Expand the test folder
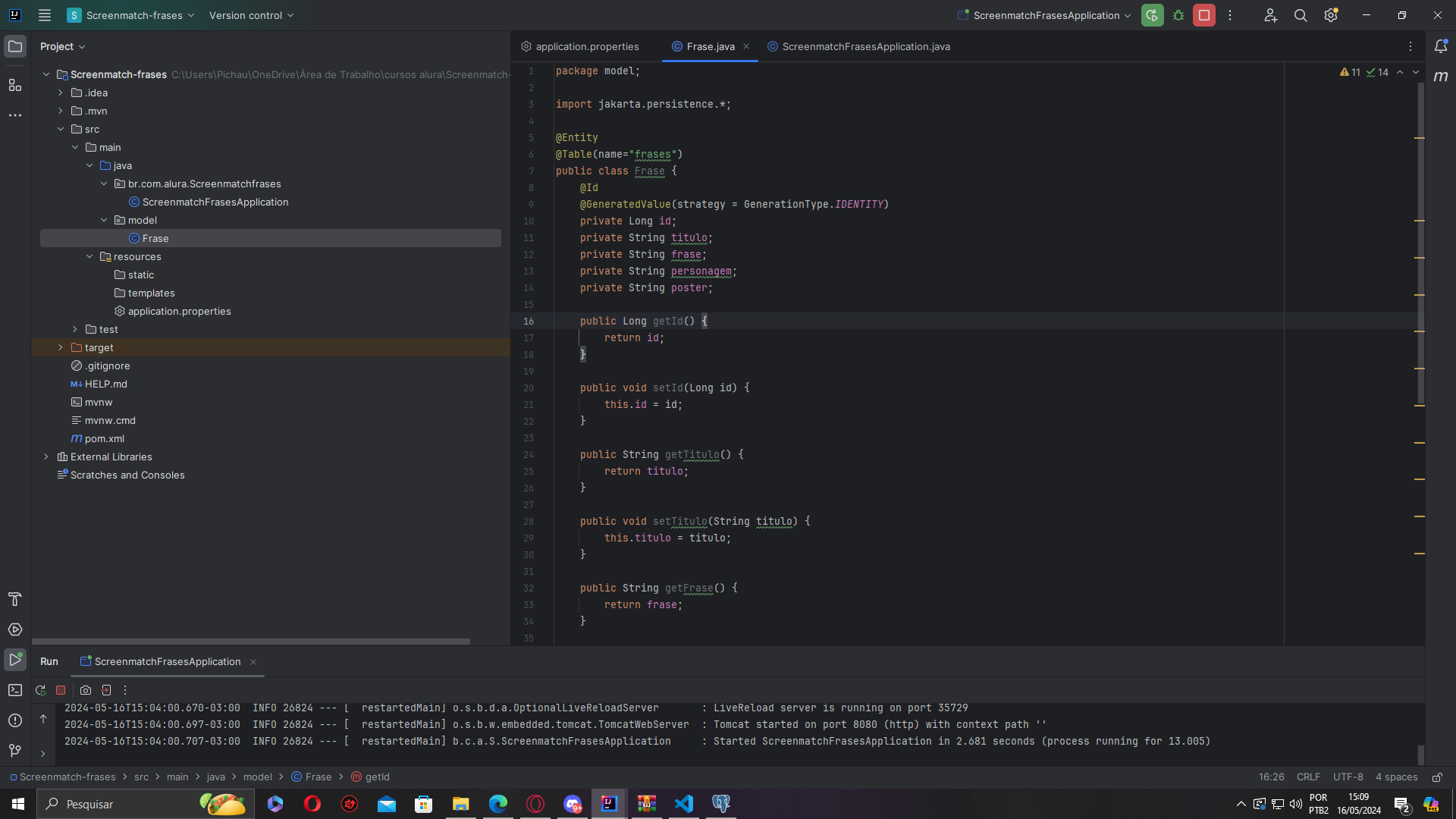 click(75, 329)
